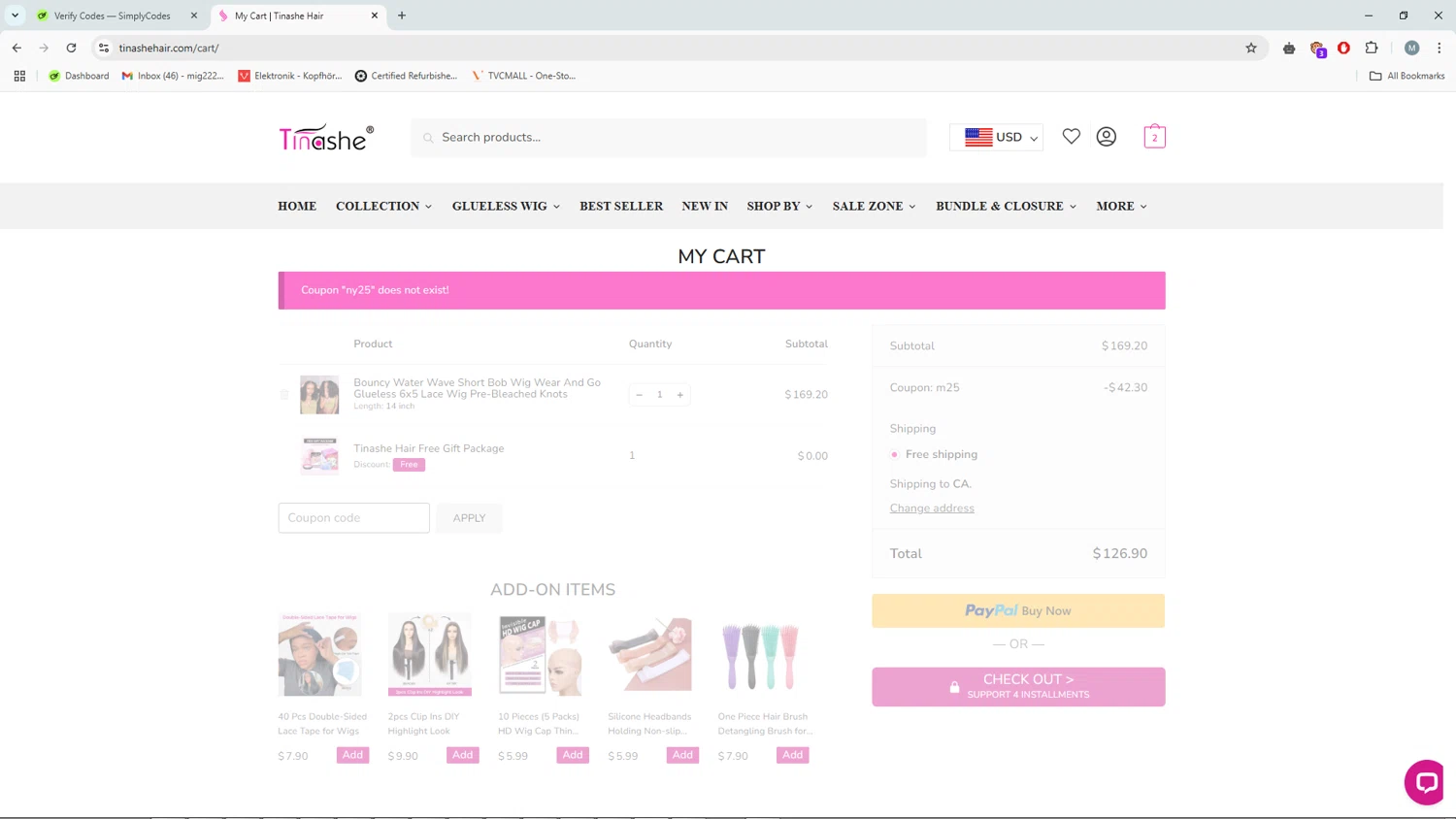The height and width of the screenshot is (819, 1456).
Task: Add 40 Pcs Double-Sided Lace Tape
Action: (352, 755)
